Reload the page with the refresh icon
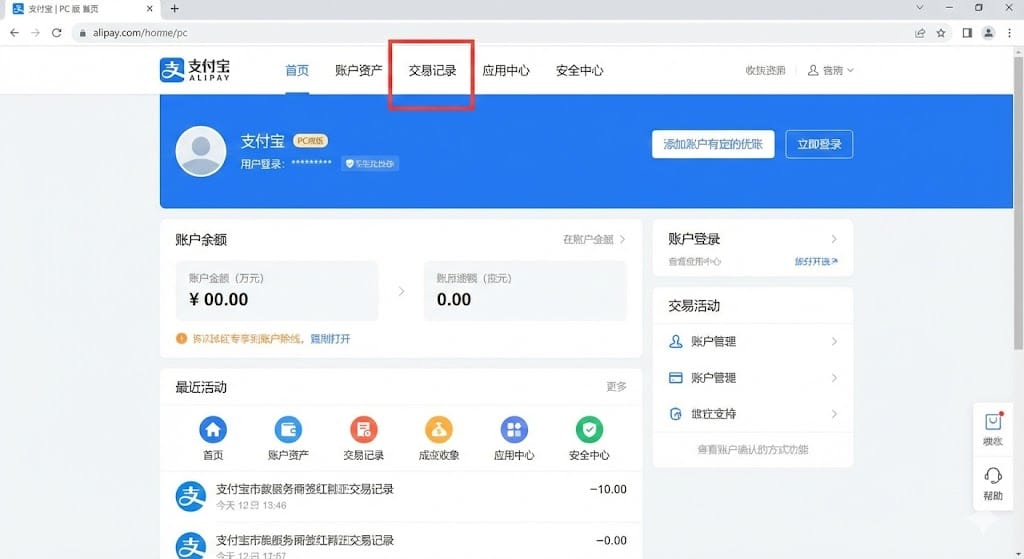 coord(57,33)
